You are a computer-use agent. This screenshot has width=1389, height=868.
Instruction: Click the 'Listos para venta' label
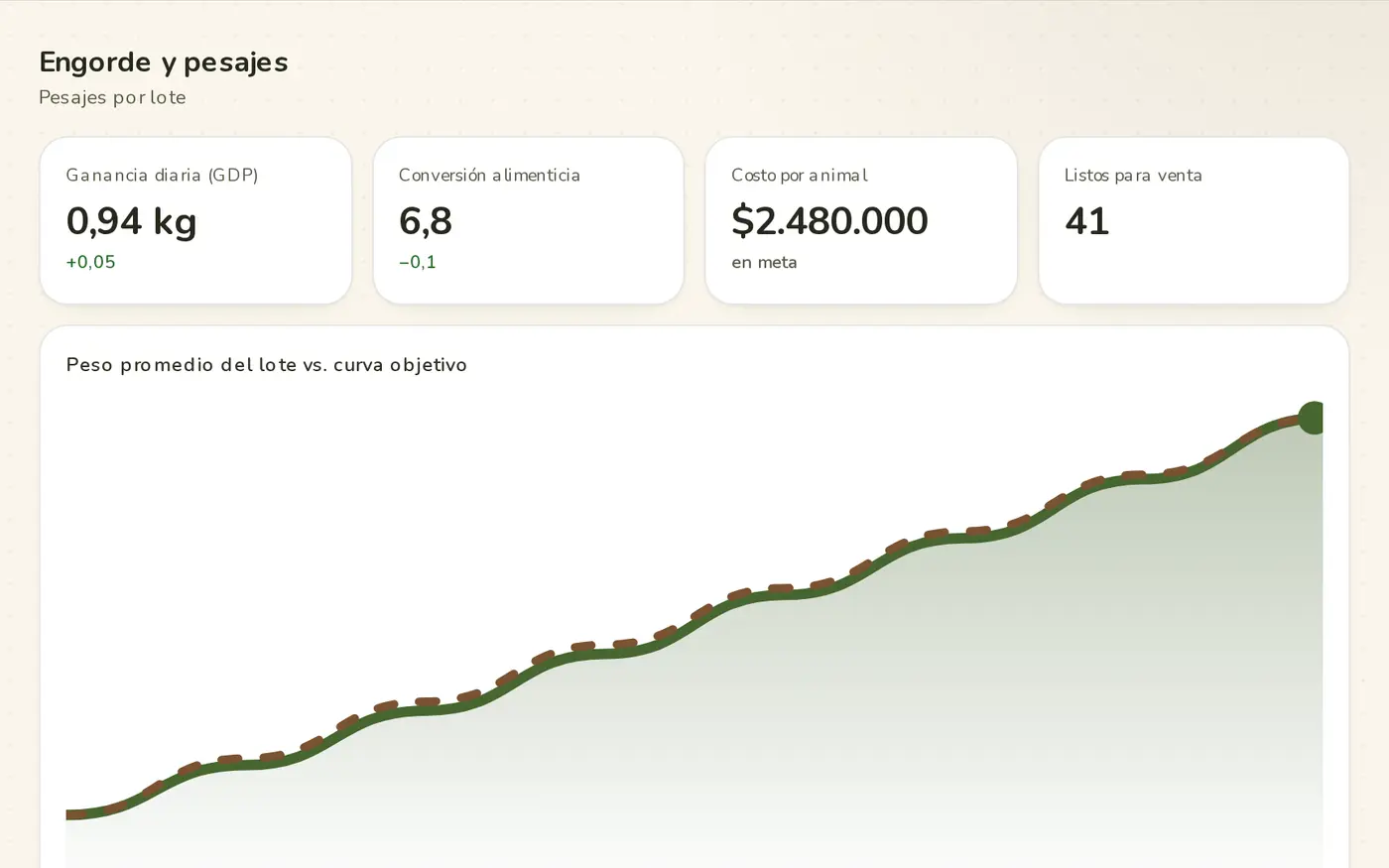[x=1133, y=175]
